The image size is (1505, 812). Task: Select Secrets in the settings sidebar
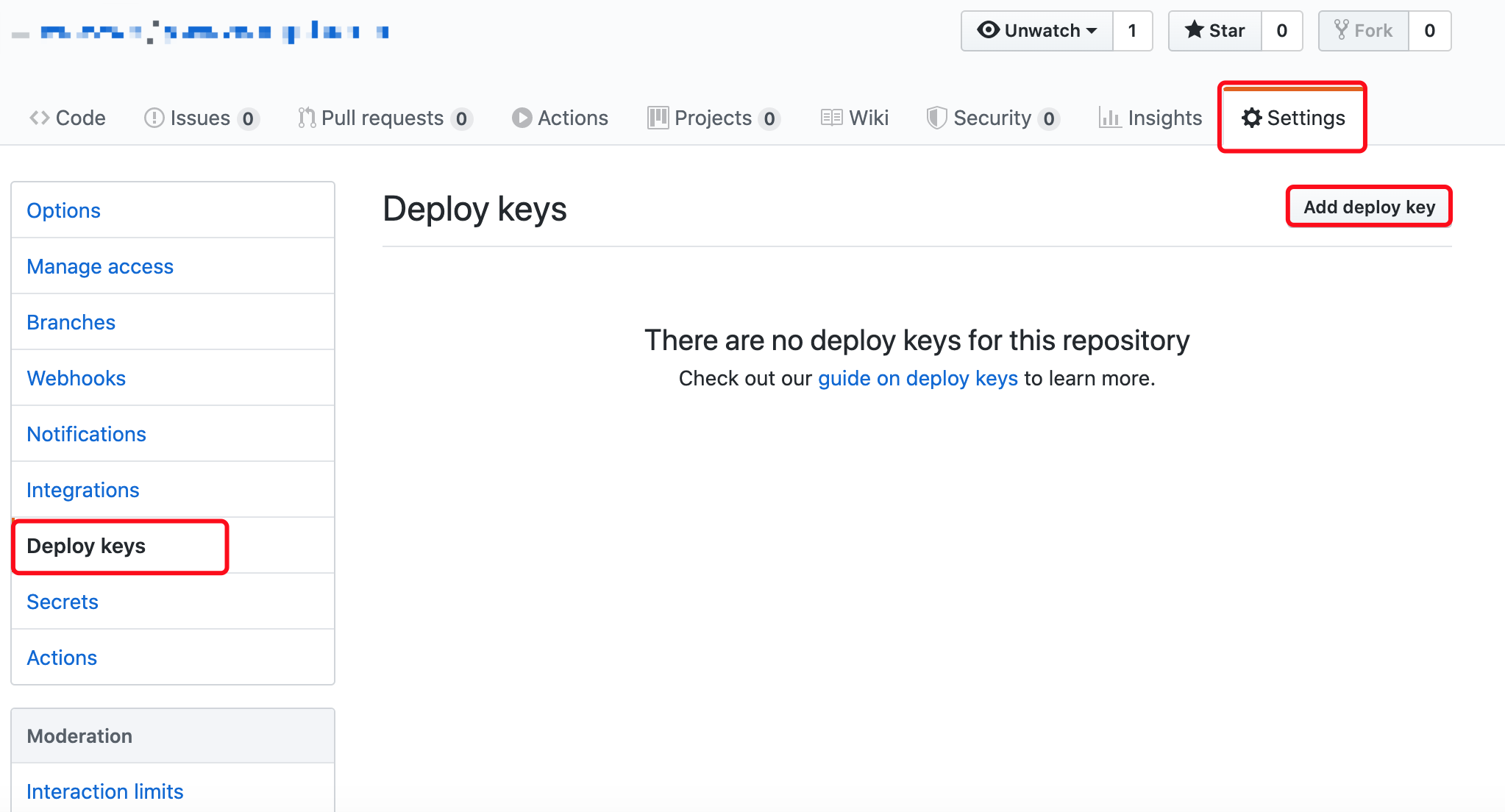(63, 602)
